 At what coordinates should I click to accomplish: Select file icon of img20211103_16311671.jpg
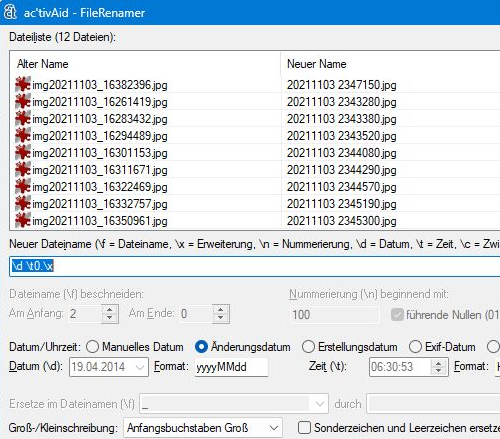click(x=23, y=169)
